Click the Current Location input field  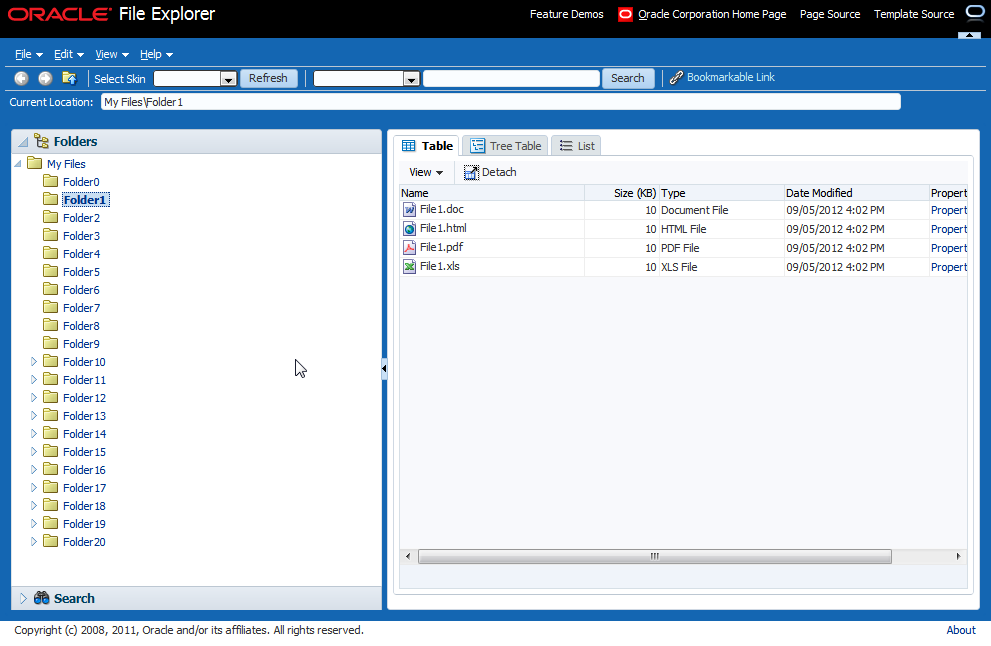click(501, 102)
